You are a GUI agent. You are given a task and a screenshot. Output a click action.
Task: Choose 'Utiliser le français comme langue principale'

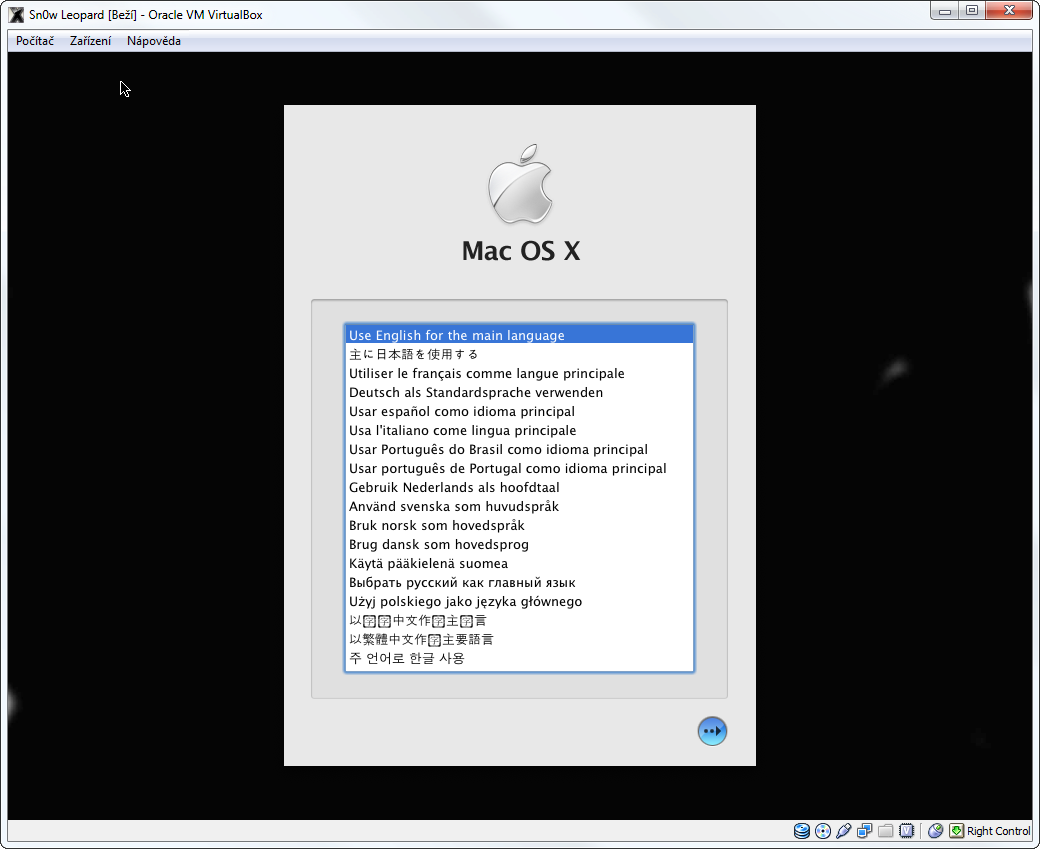(x=519, y=373)
